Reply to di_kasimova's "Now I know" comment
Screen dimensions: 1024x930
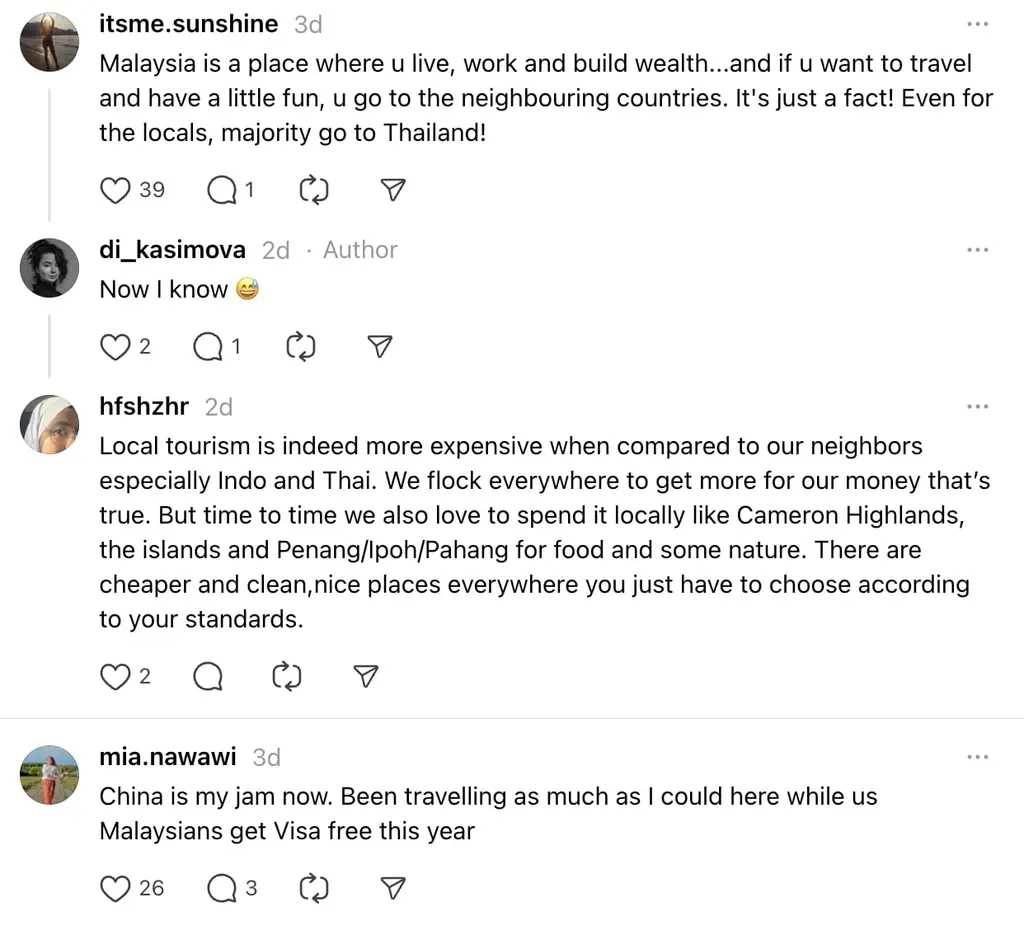click(207, 347)
